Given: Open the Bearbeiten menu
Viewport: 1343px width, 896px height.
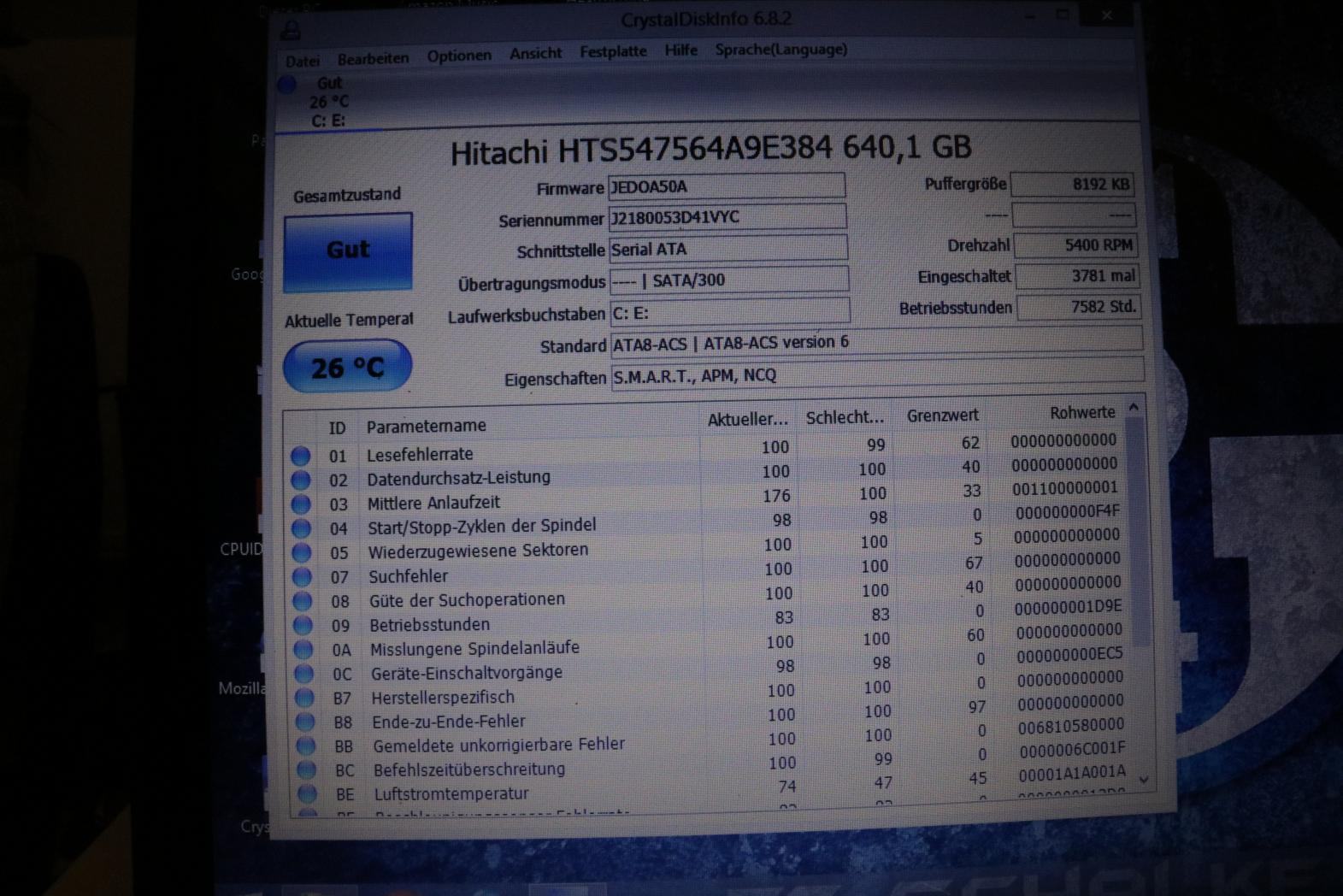Looking at the screenshot, I should 373,58.
